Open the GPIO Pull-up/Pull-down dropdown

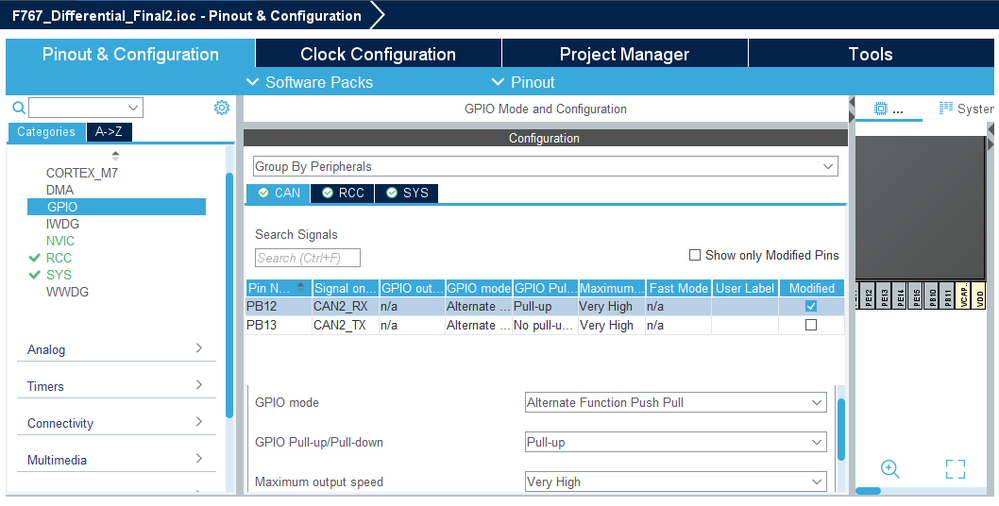676,442
